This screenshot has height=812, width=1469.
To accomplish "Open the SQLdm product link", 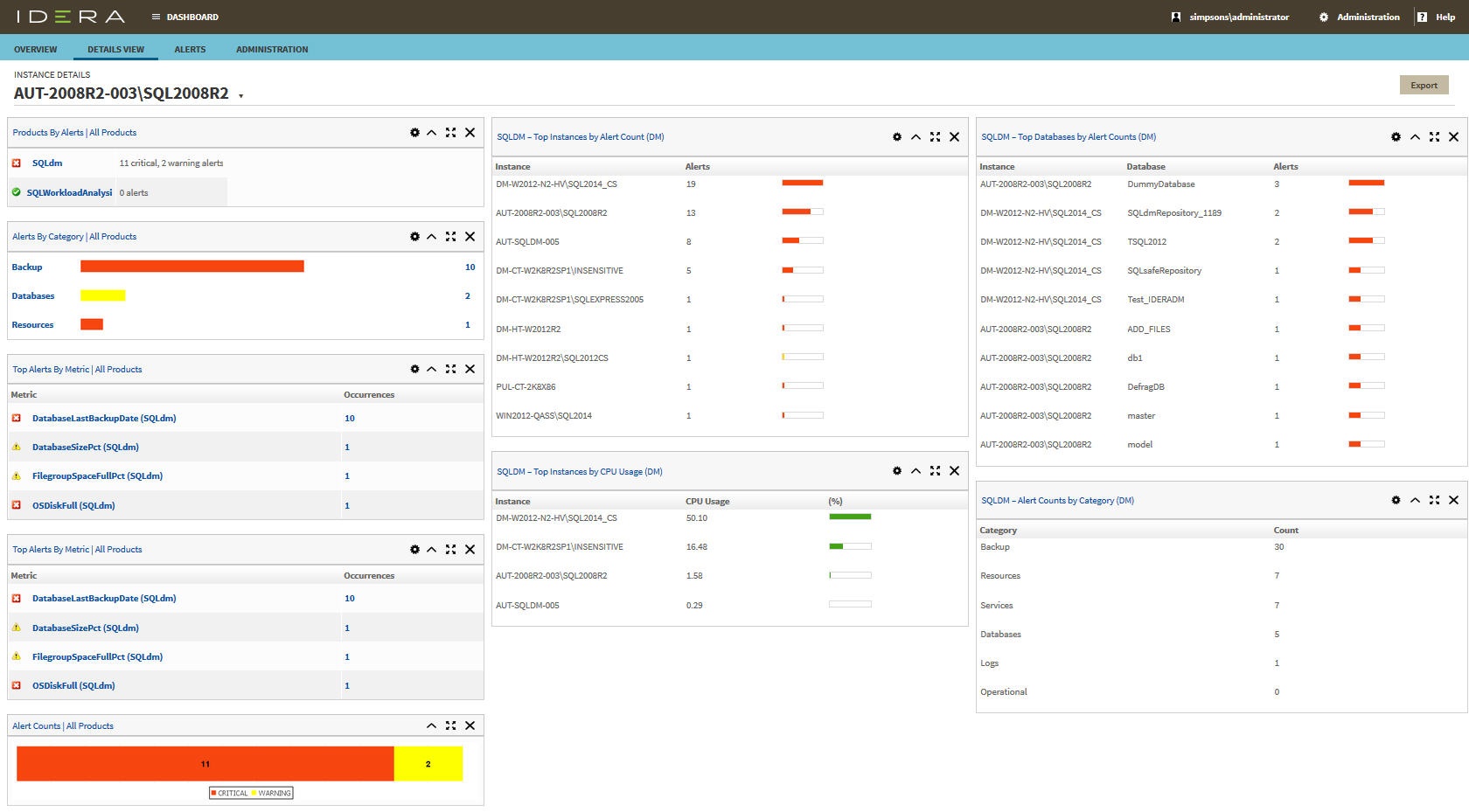I will pos(47,163).
